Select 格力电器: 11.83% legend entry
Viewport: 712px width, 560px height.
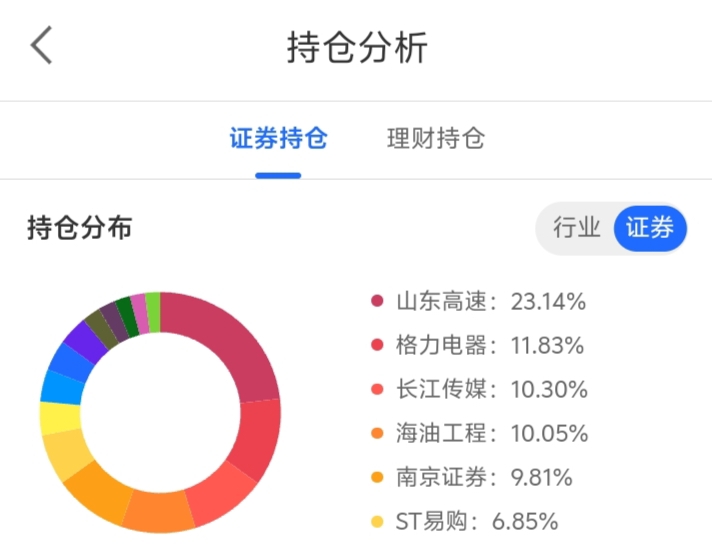point(490,345)
